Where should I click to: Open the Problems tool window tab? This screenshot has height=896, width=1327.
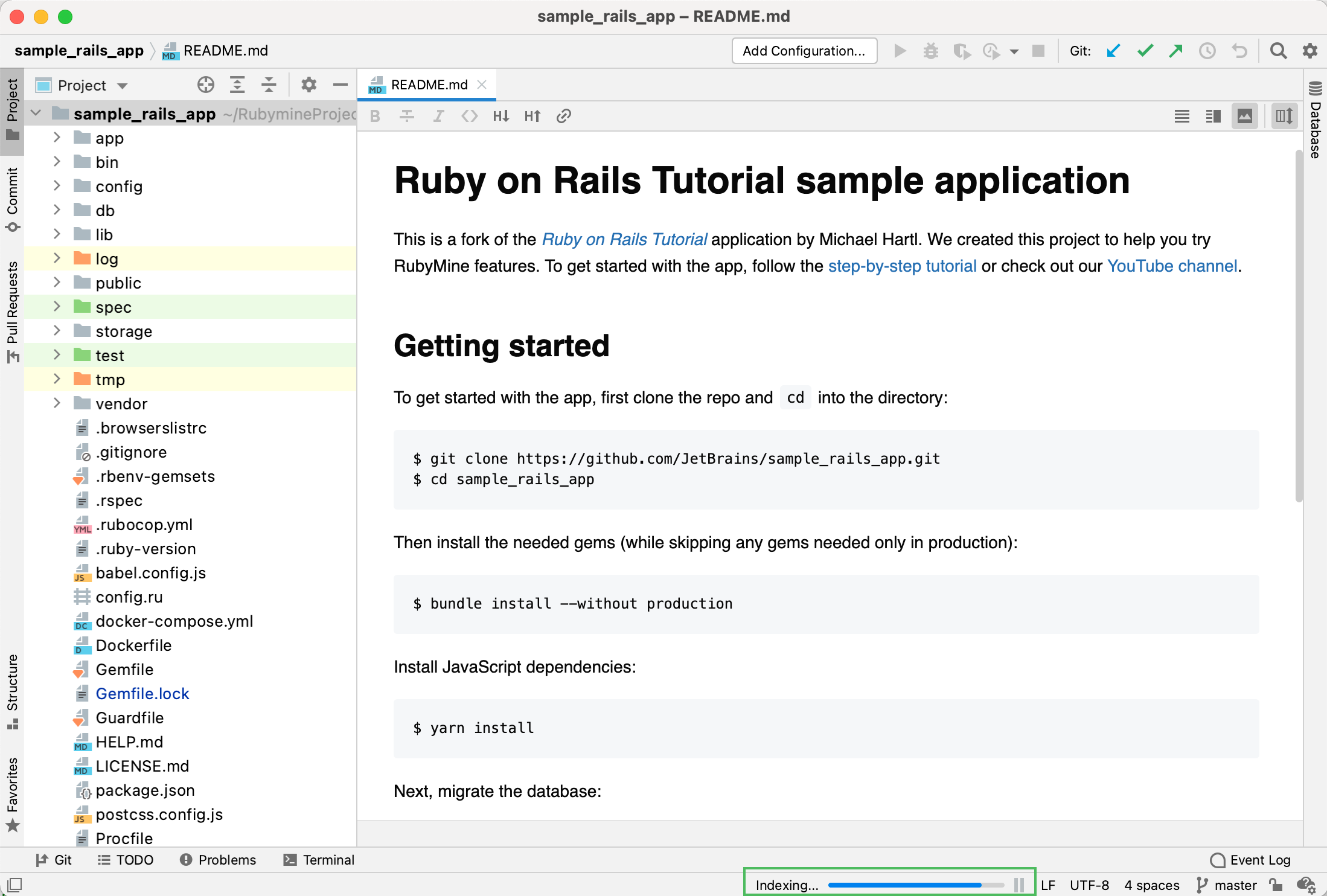[x=218, y=860]
